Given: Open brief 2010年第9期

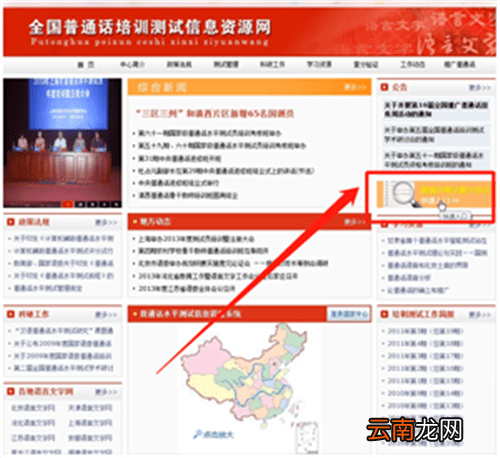Looking at the screenshot, I should coord(425,393).
